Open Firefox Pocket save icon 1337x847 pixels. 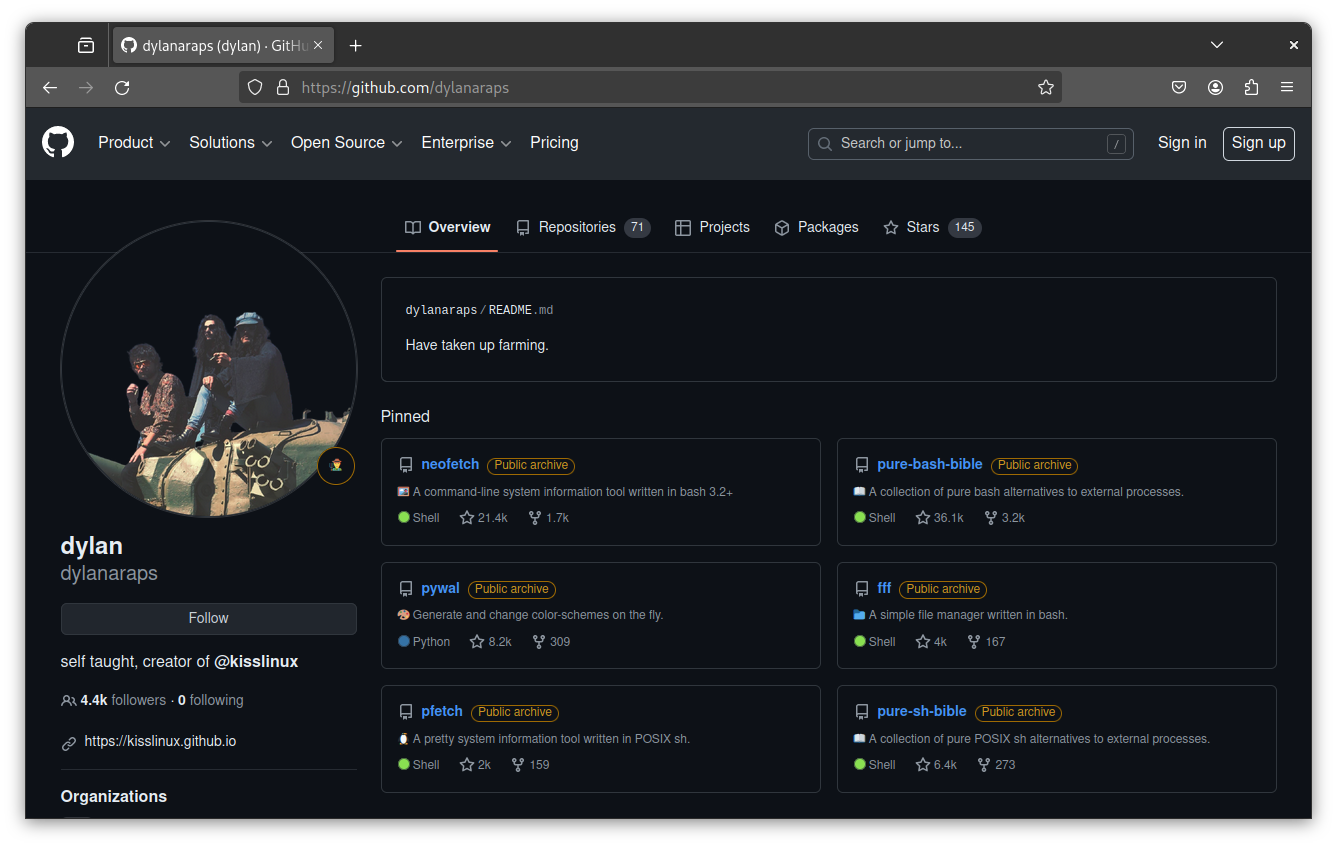(x=1179, y=88)
